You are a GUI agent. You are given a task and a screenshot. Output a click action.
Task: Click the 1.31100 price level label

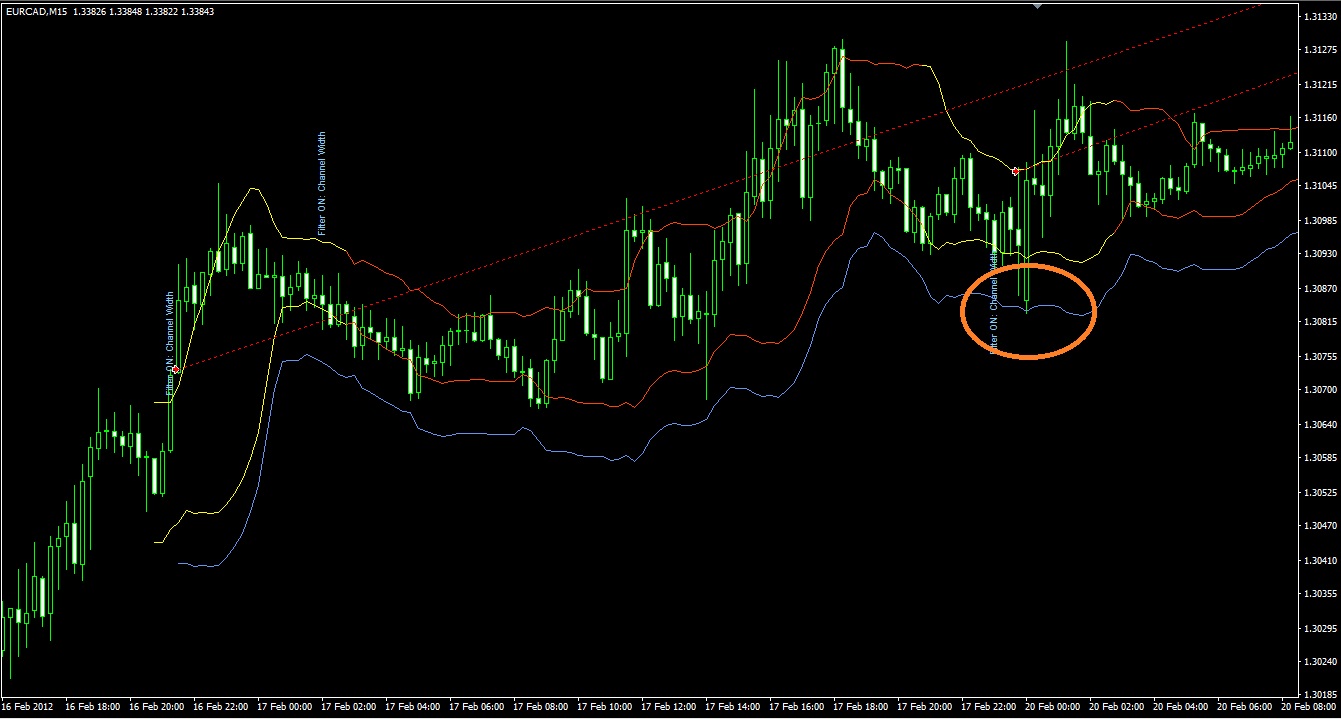pyautogui.click(x=1321, y=152)
